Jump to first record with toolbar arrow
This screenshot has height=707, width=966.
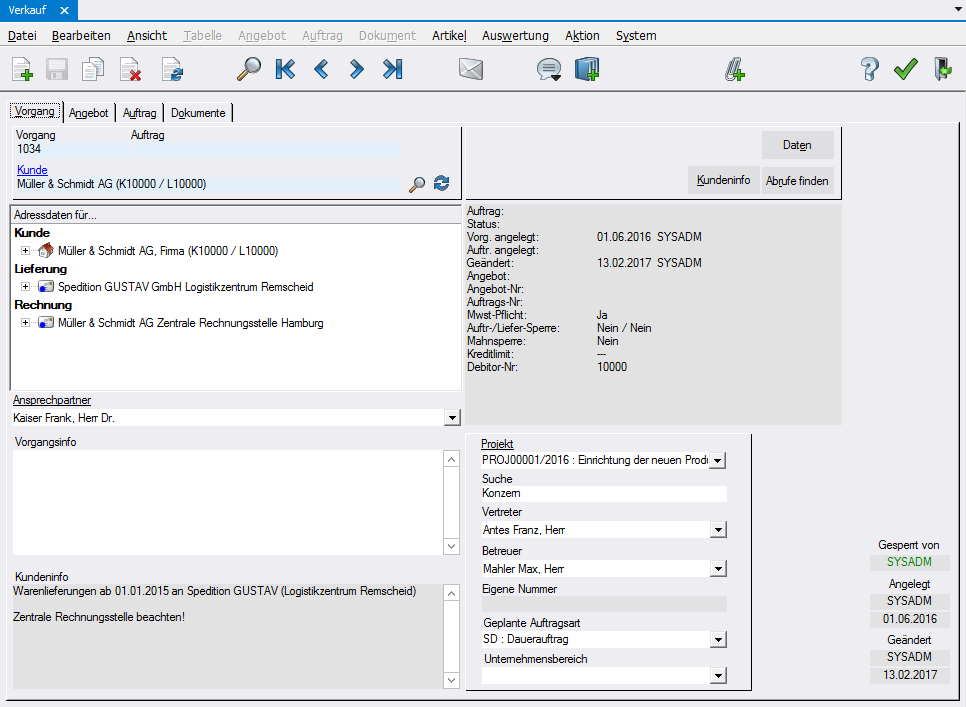tap(285, 69)
